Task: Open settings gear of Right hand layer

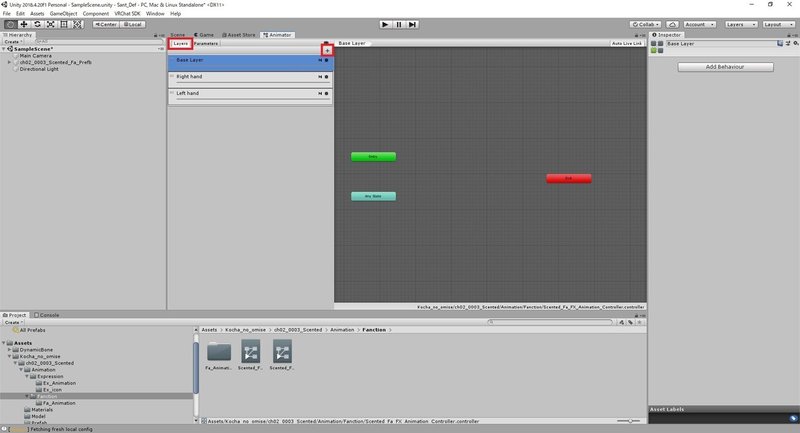Action: 327,77
